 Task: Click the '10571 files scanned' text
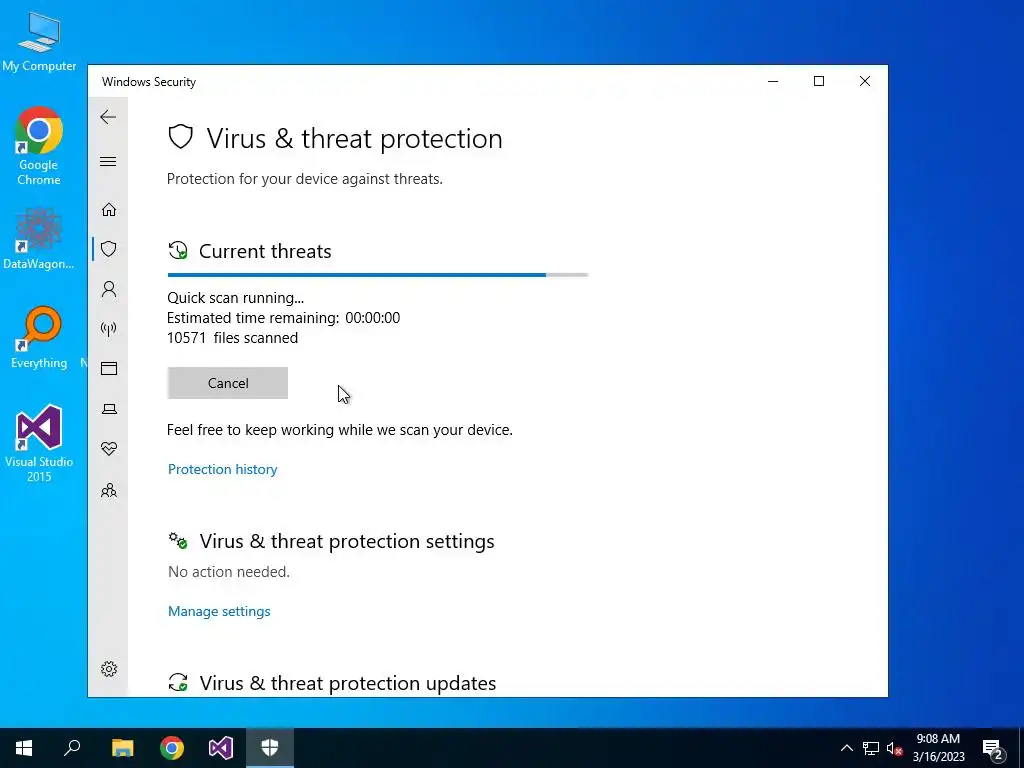[232, 338]
